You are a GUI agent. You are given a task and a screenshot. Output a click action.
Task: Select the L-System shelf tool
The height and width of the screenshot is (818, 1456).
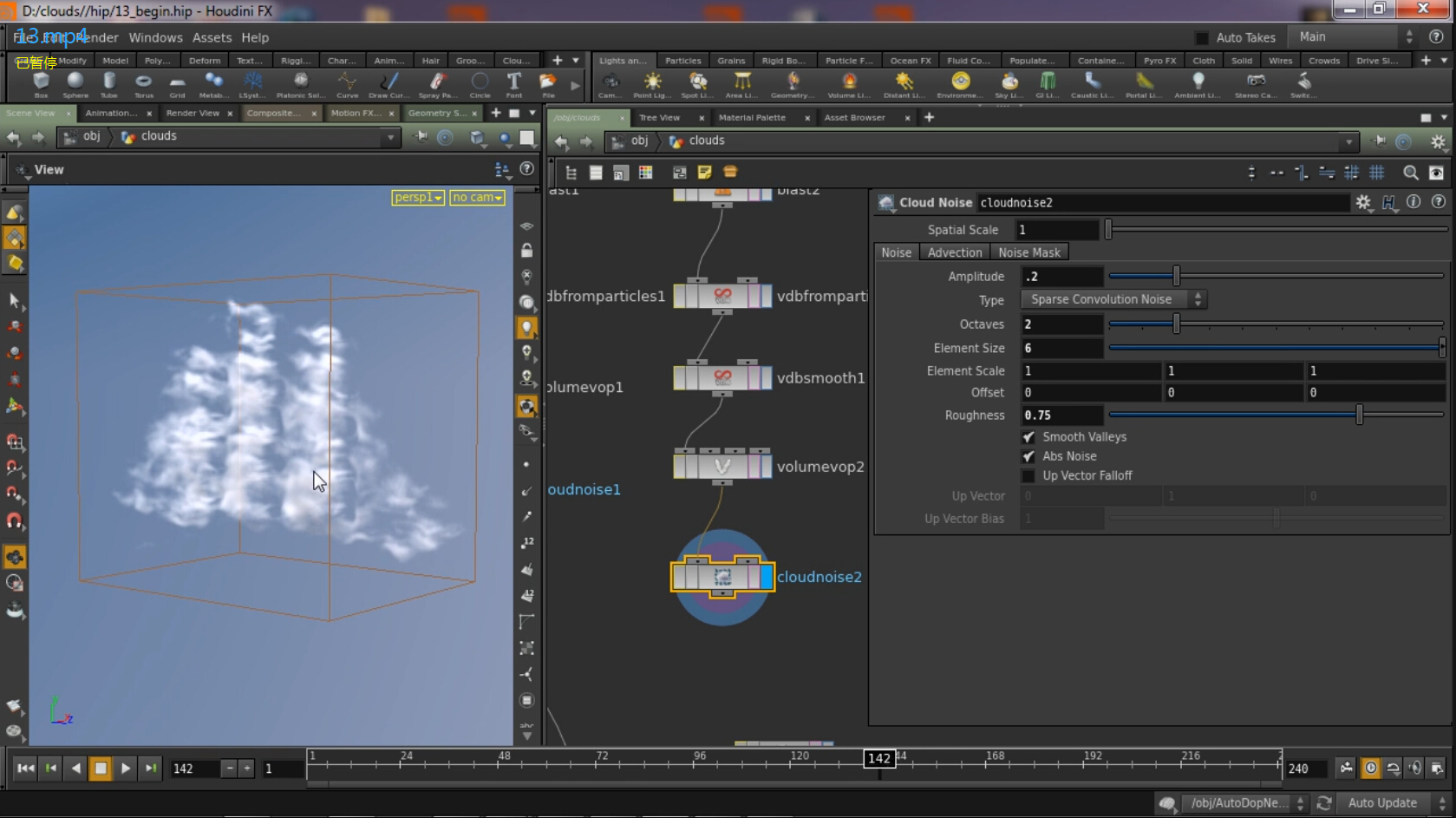pos(252,84)
